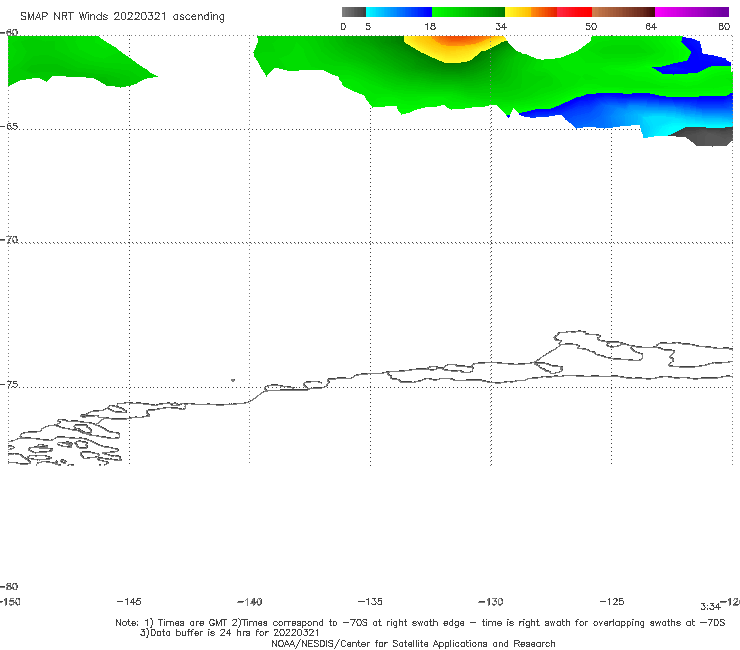The height and width of the screenshot is (650, 740).
Task: Click the latitude label '-70'
Action: (9, 240)
